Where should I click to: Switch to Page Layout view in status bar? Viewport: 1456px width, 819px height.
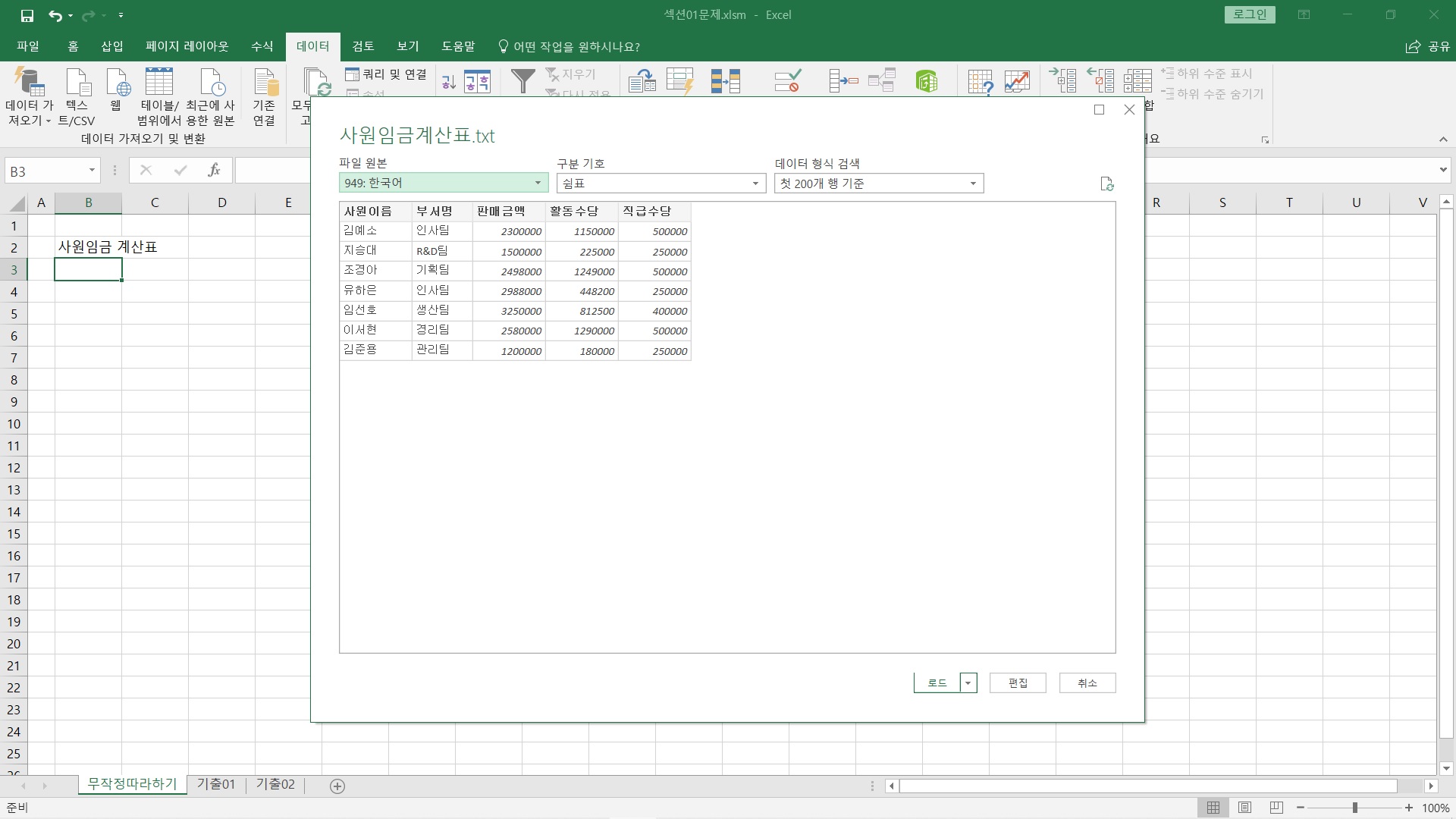[x=1244, y=808]
